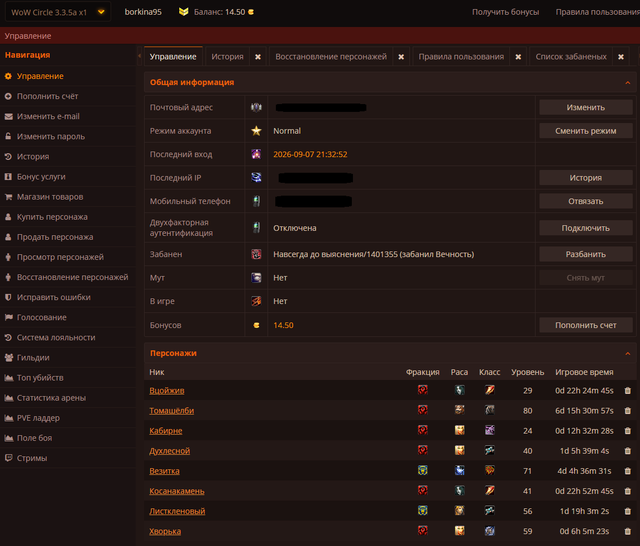640x546 pixels.
Task: Close the Список забаненых tab
Action: click(x=621, y=57)
